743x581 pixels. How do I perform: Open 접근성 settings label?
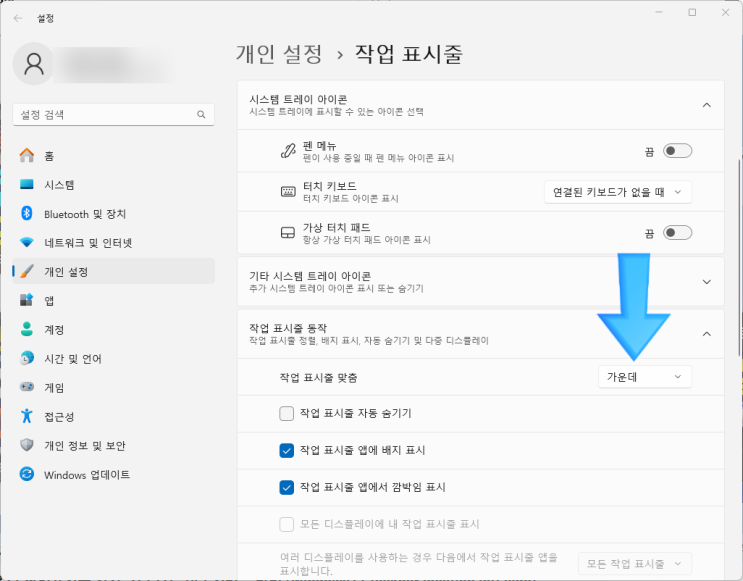coord(59,416)
